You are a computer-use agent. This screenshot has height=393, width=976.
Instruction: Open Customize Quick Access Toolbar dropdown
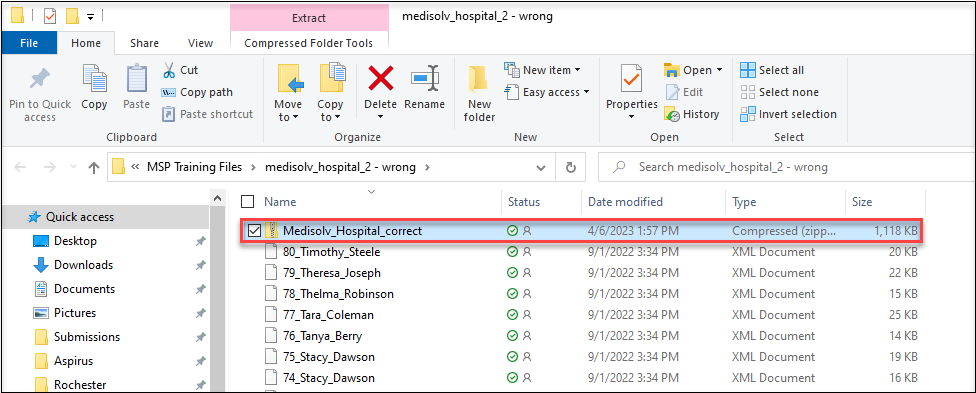click(x=91, y=17)
